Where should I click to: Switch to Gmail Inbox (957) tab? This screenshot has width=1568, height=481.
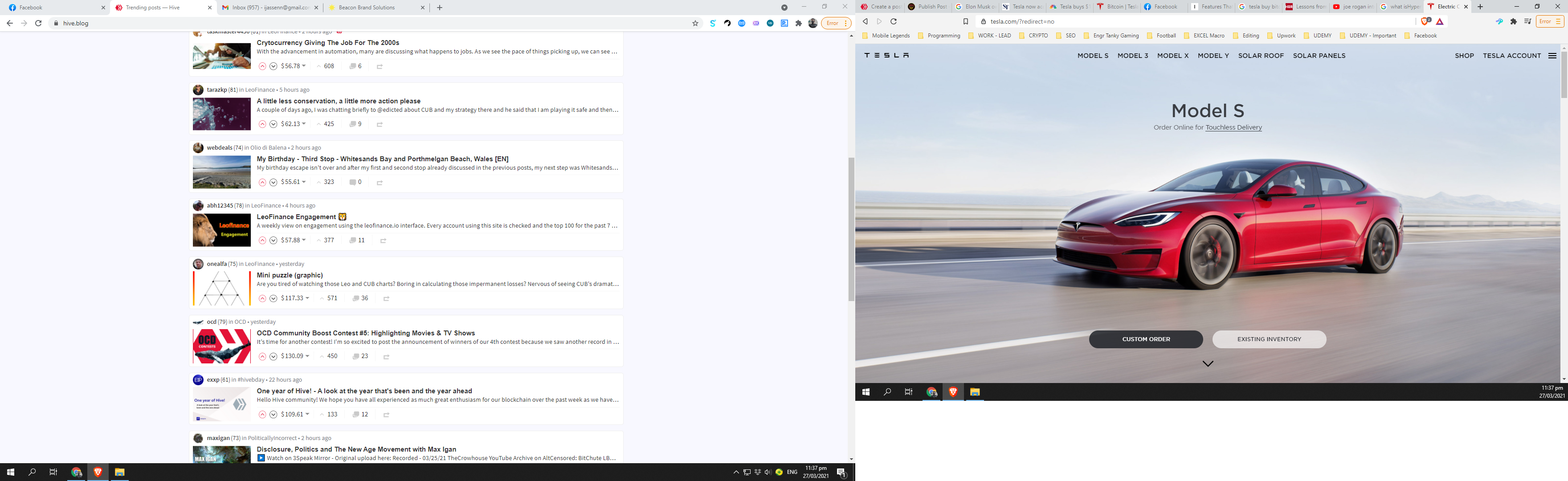coord(269,7)
